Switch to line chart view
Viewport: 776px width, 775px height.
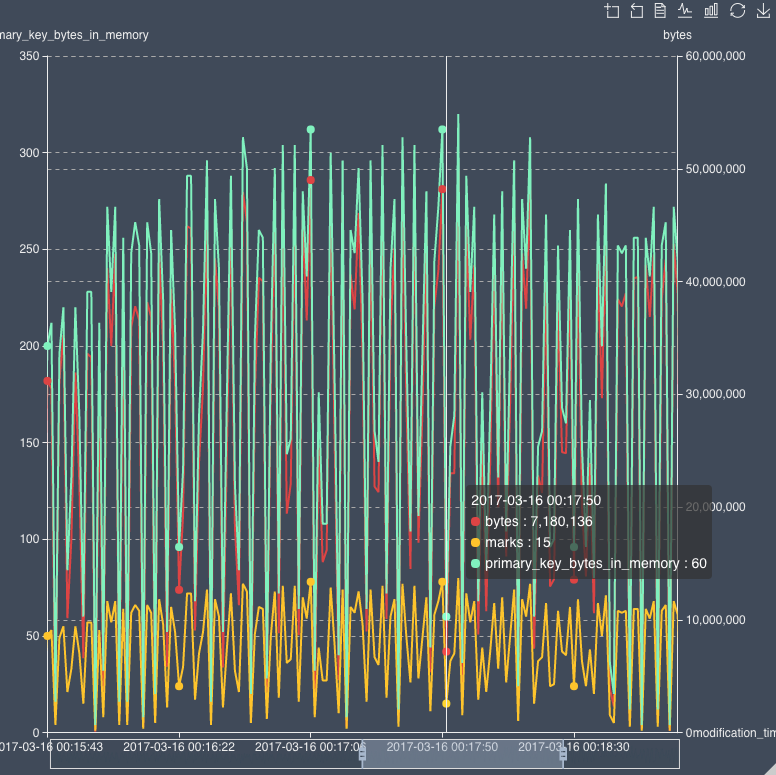(x=685, y=11)
